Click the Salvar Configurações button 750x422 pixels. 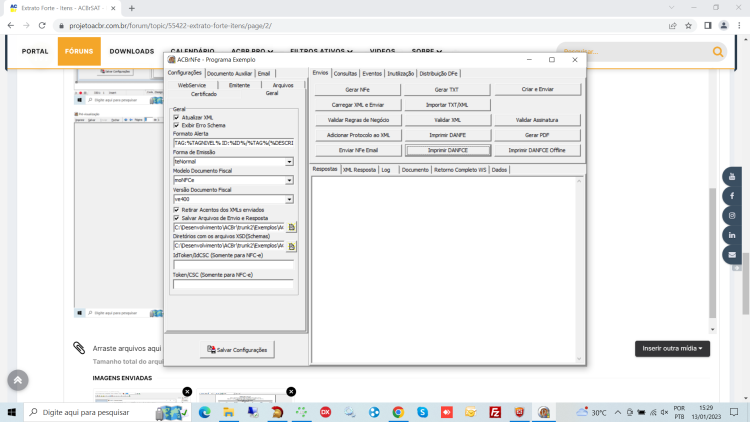tap(237, 350)
